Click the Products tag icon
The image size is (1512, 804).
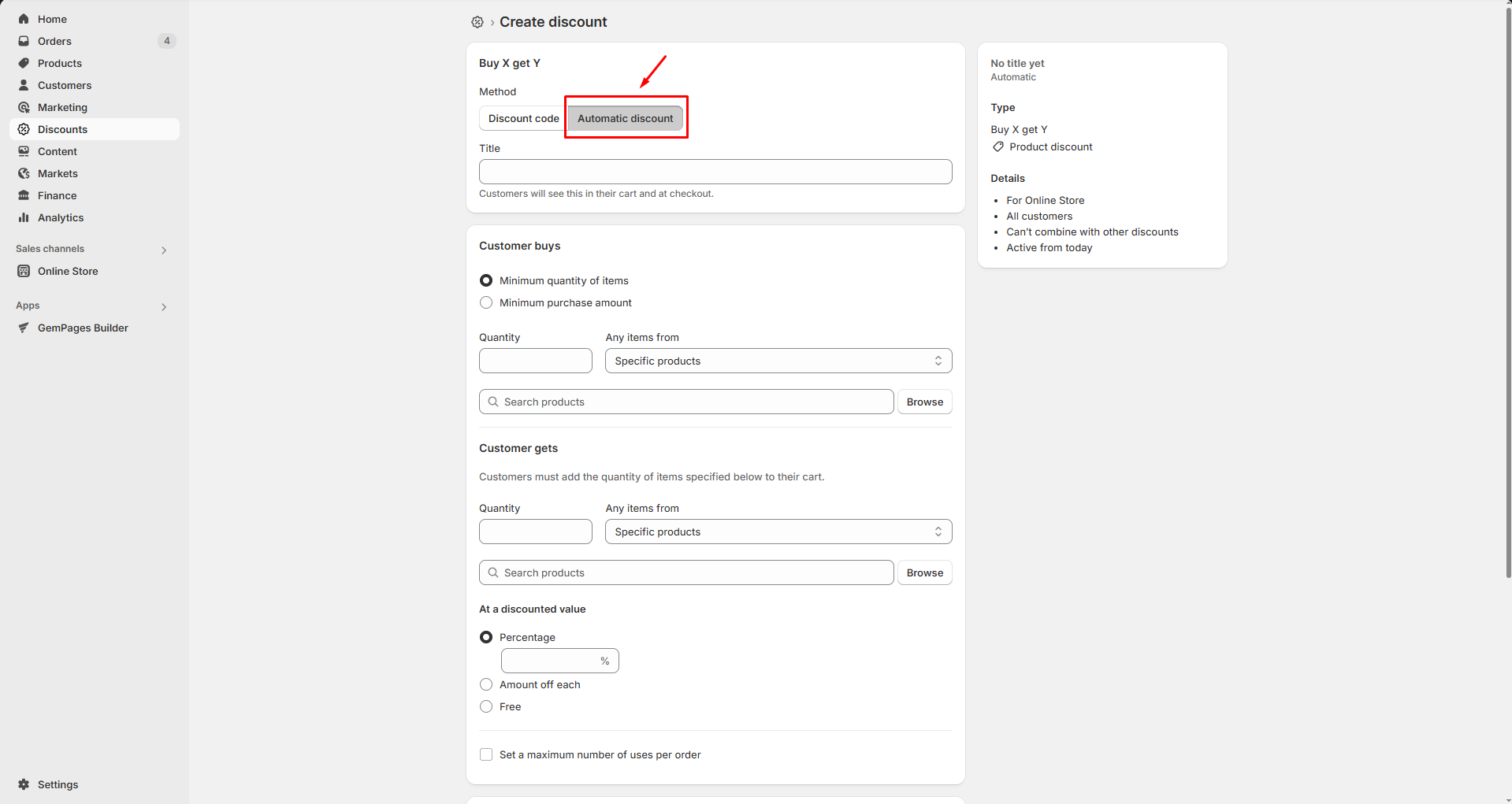pyautogui.click(x=24, y=63)
